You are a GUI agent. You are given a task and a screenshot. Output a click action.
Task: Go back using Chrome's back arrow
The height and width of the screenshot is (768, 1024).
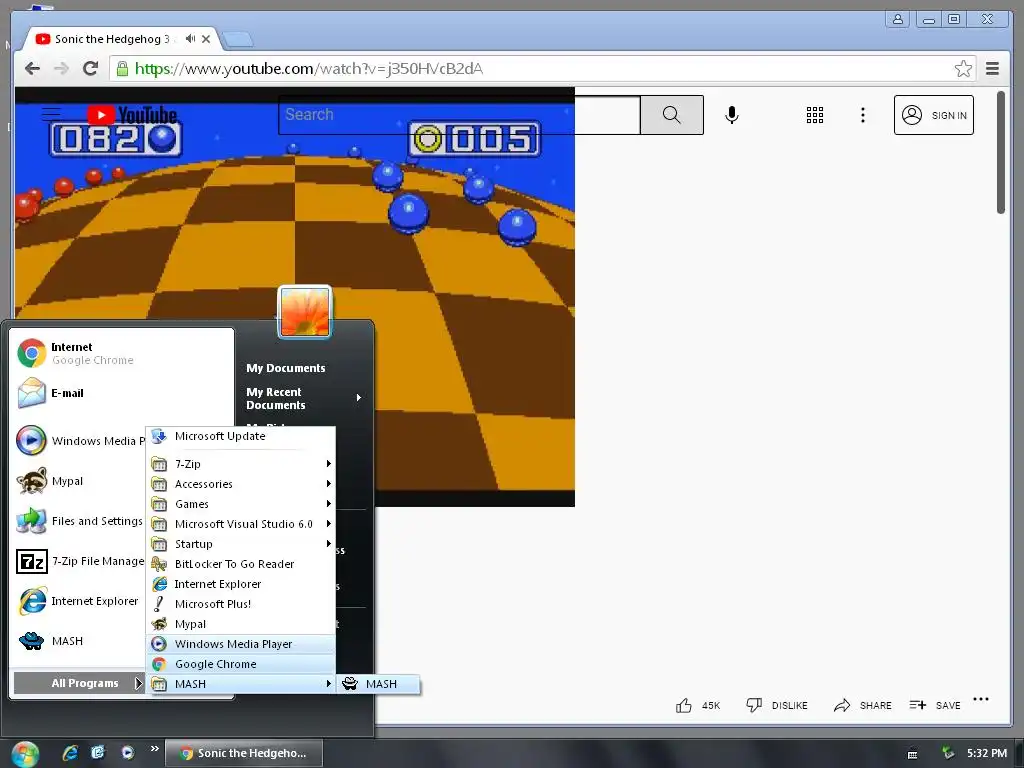click(32, 69)
